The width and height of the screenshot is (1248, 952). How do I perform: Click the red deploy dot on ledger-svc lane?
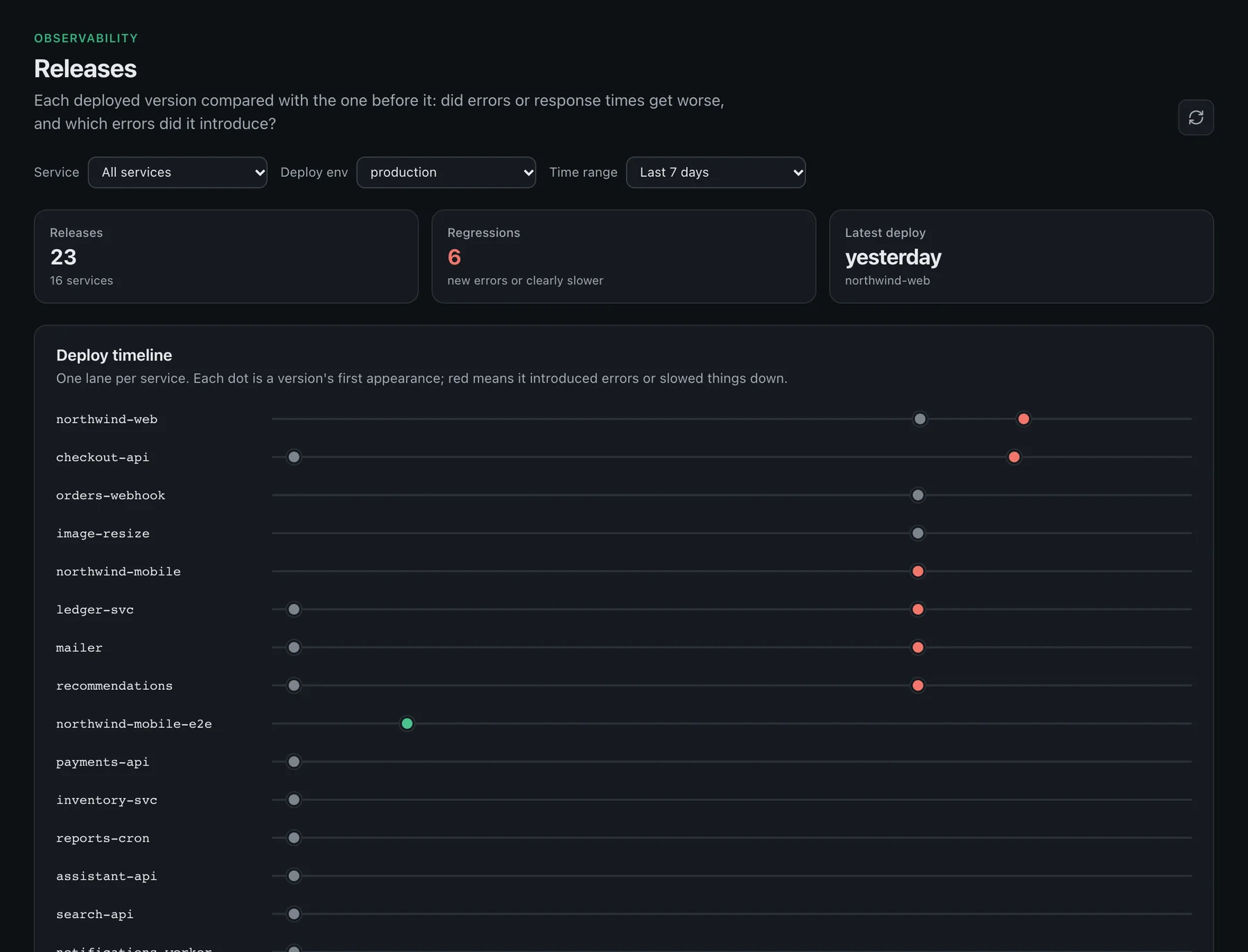click(918, 609)
